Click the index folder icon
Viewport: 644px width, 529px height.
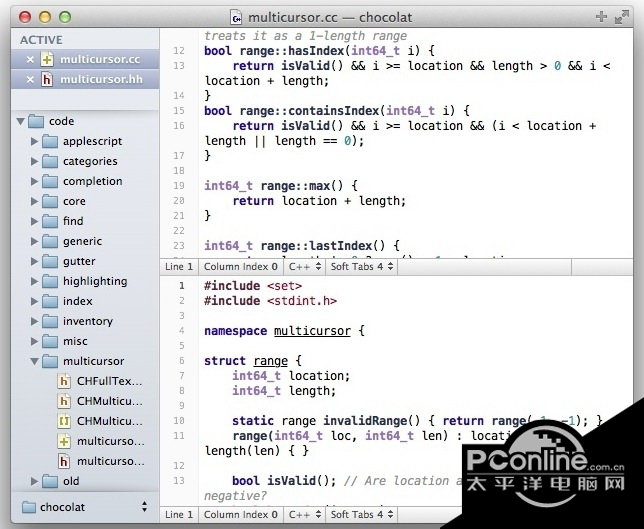click(50, 301)
